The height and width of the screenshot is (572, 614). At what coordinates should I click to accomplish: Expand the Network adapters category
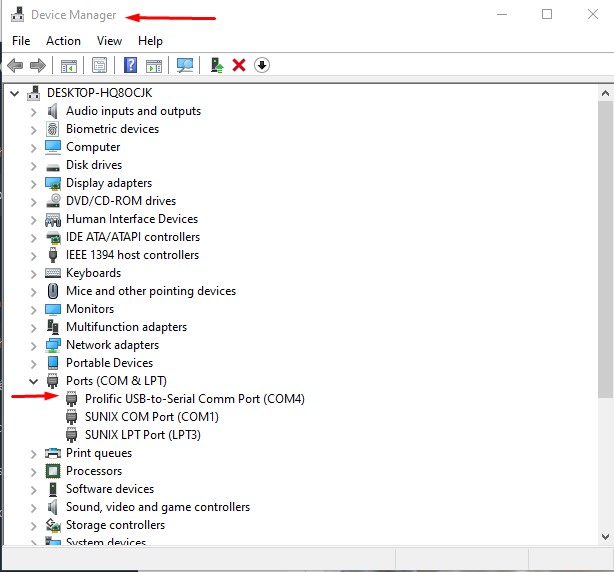34,346
